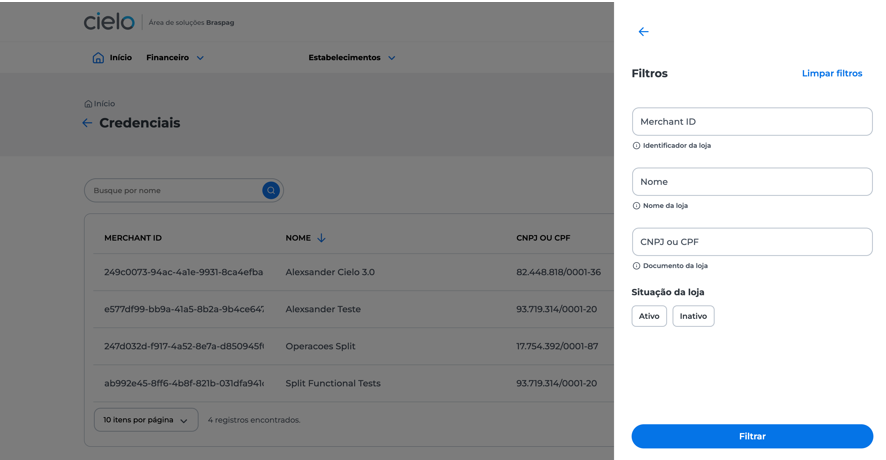
Task: Click the 4 registros encontrados text
Action: [254, 420]
